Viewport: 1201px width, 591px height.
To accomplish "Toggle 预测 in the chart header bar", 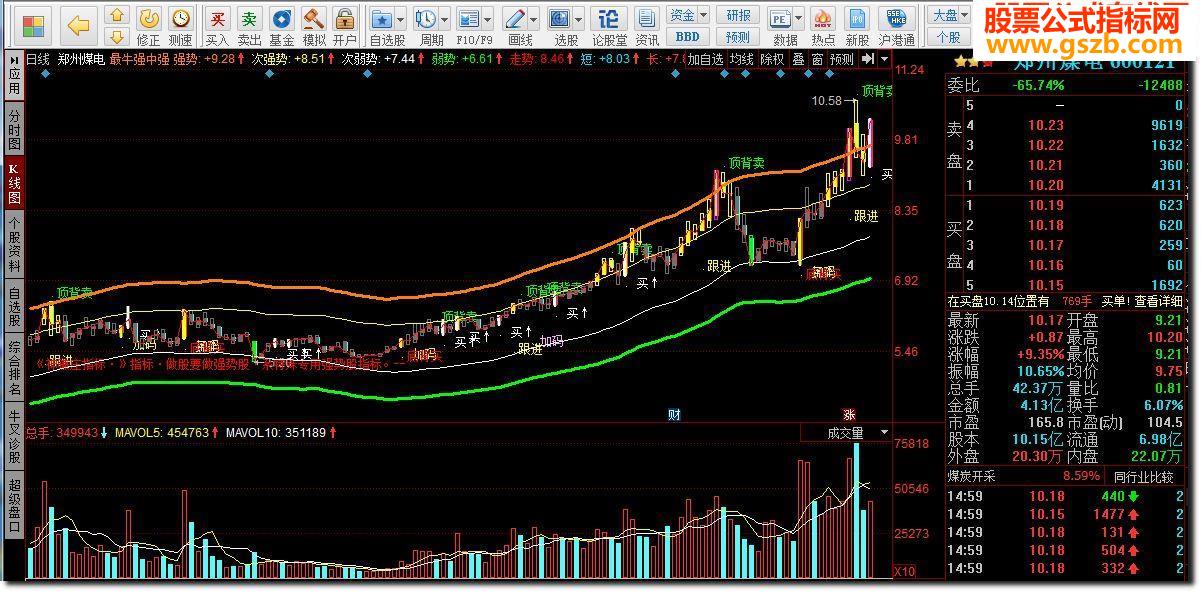I will 842,59.
